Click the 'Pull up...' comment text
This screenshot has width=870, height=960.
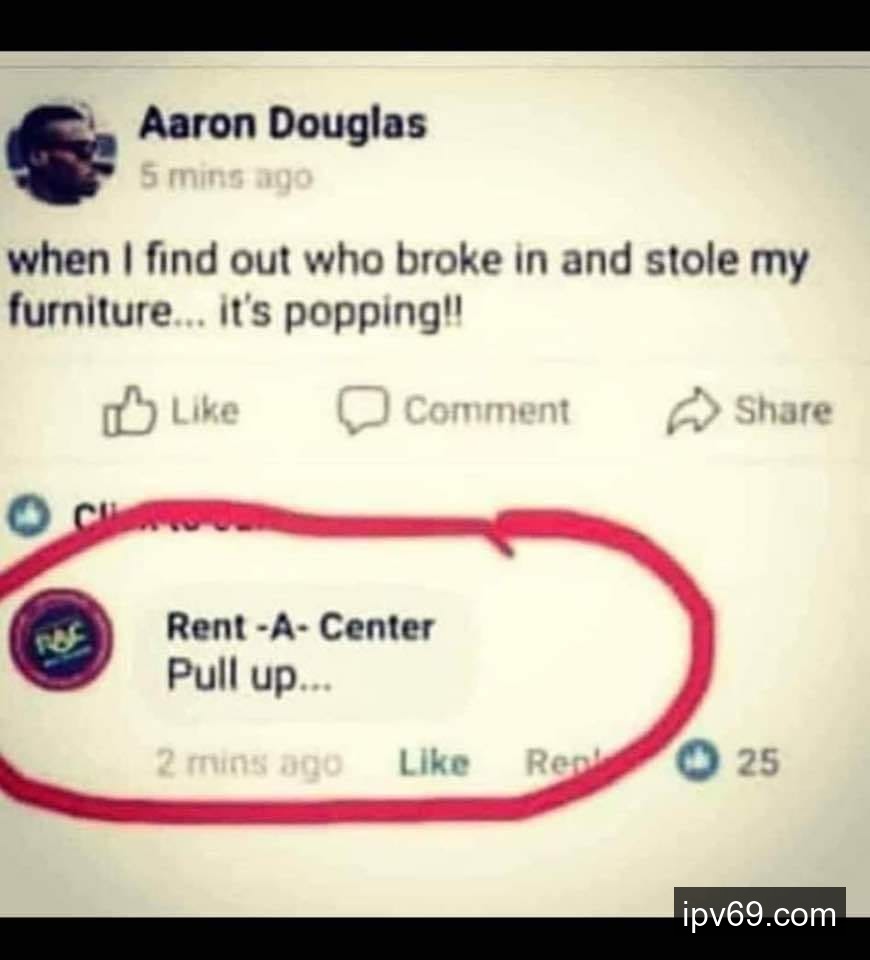[249, 676]
